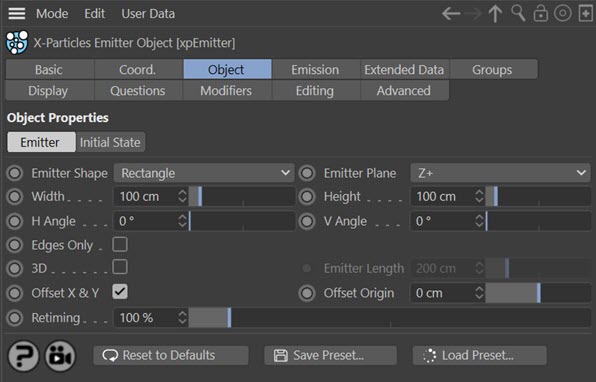Image resolution: width=596 pixels, height=382 pixels.
Task: Click the Offset Origin value field
Action: tap(442, 293)
